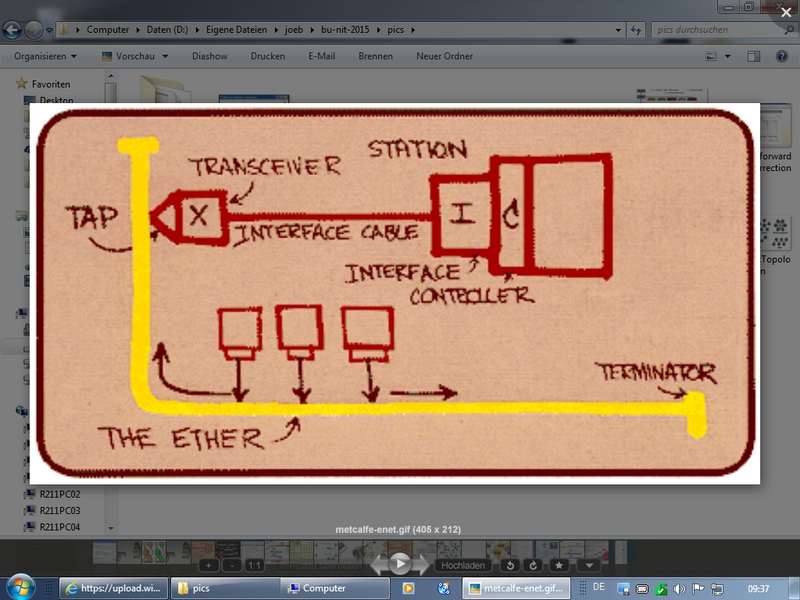Switch to Computer taskbar item

pyautogui.click(x=335, y=588)
